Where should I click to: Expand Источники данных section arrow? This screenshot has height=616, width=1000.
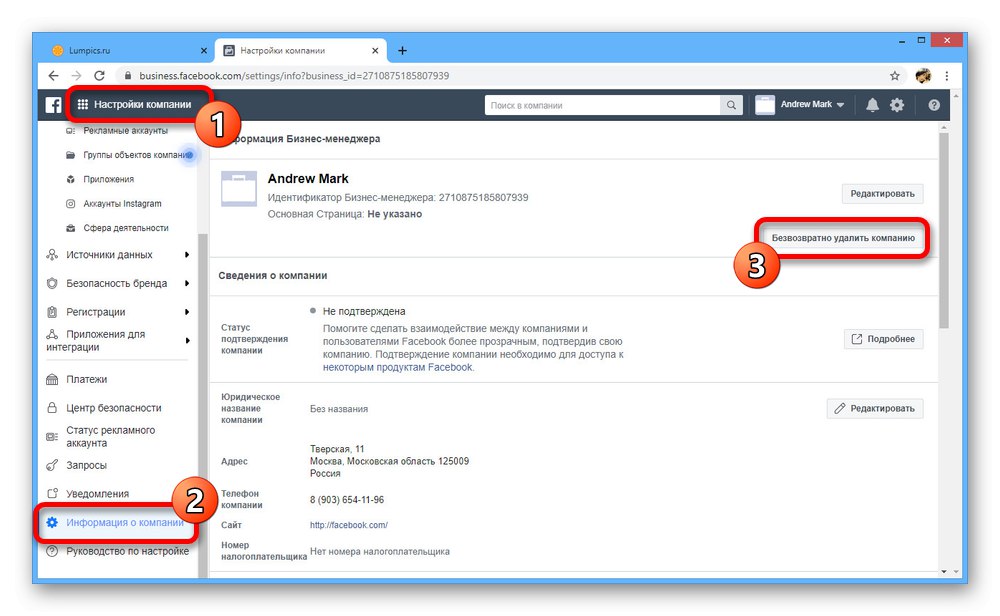pyautogui.click(x=187, y=254)
